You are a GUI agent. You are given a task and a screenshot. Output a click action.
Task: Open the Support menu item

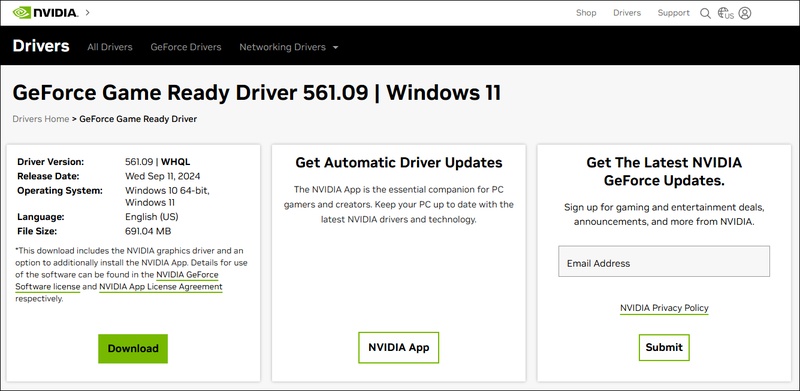[673, 13]
